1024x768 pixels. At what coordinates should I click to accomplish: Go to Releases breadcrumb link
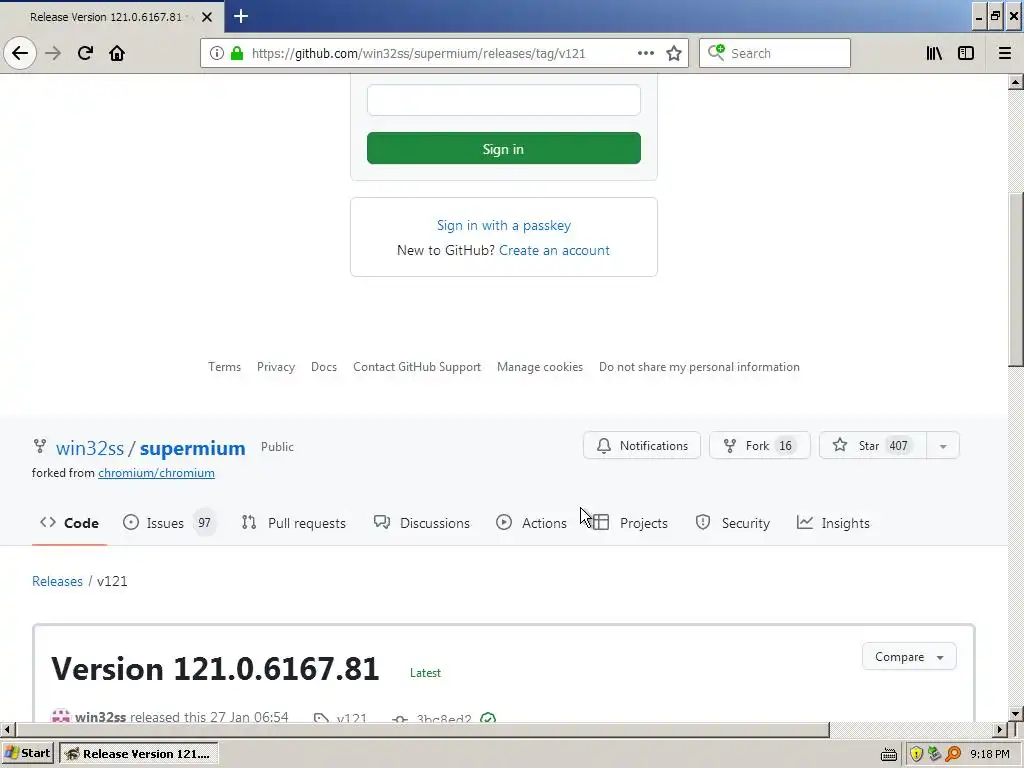click(57, 581)
